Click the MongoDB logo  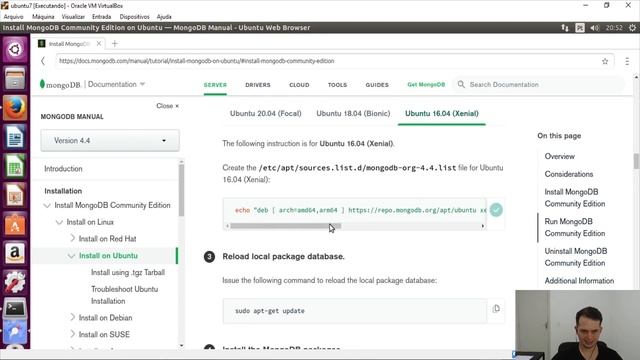pos(60,84)
